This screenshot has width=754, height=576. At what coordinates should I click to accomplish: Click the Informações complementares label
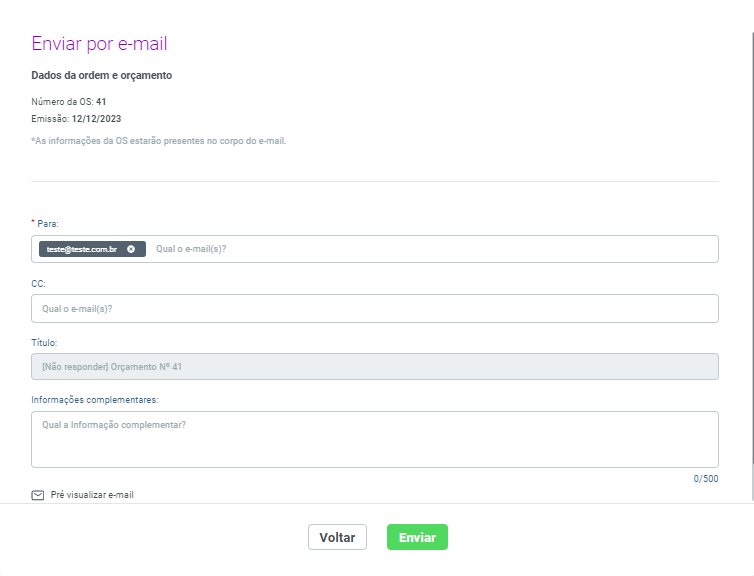pyautogui.click(x=95, y=400)
